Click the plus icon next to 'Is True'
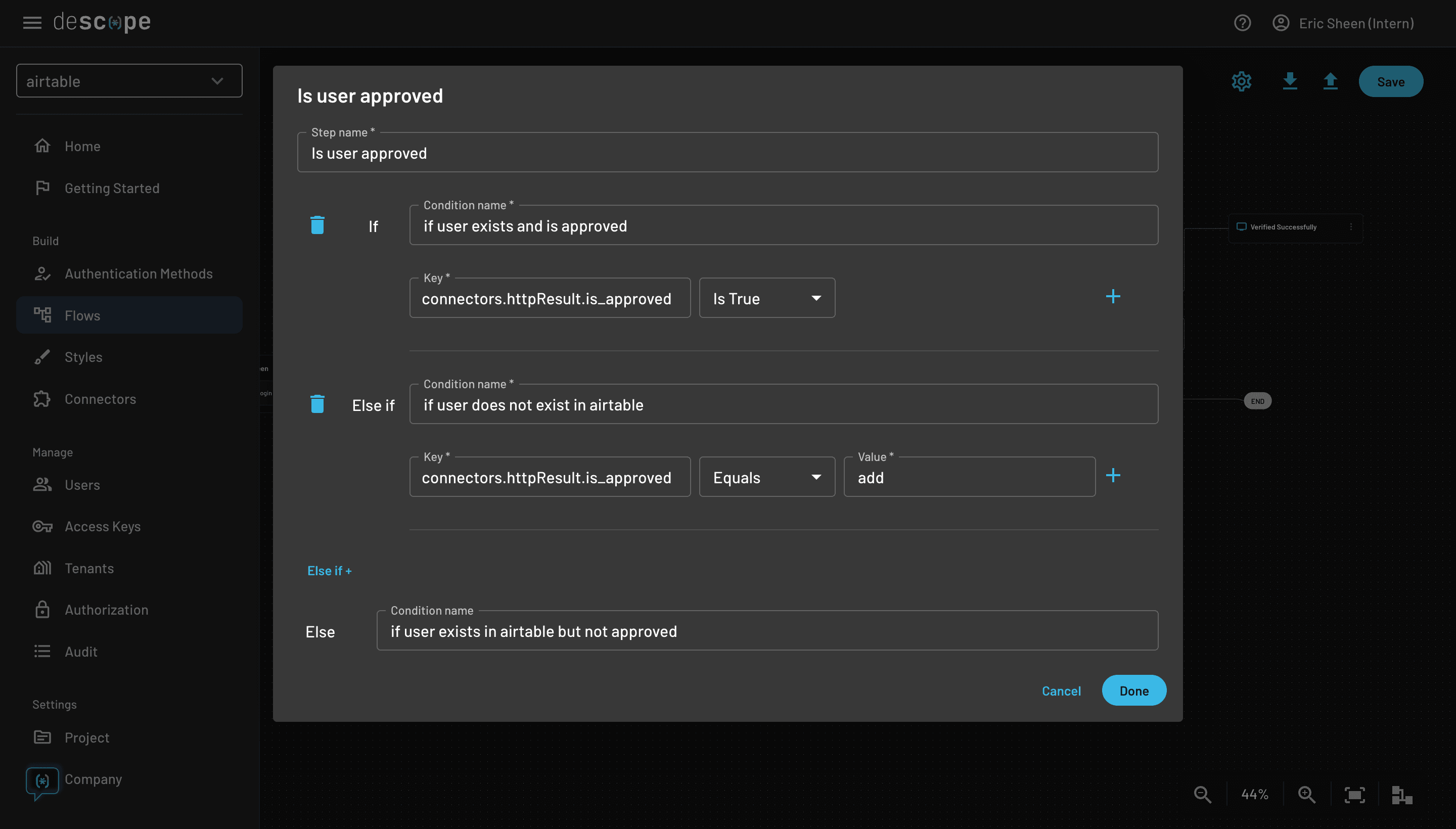The image size is (1456, 829). click(1113, 297)
